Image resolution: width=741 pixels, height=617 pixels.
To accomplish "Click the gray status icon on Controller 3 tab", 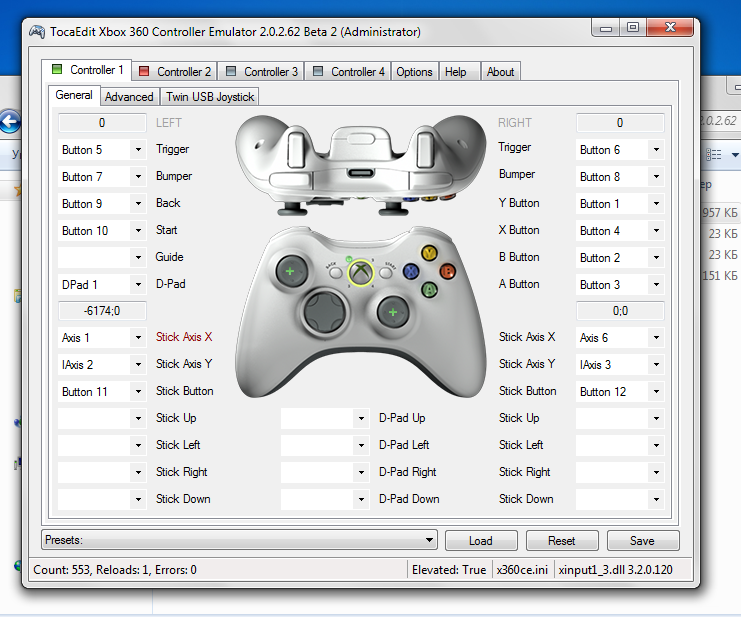I will click(231, 71).
